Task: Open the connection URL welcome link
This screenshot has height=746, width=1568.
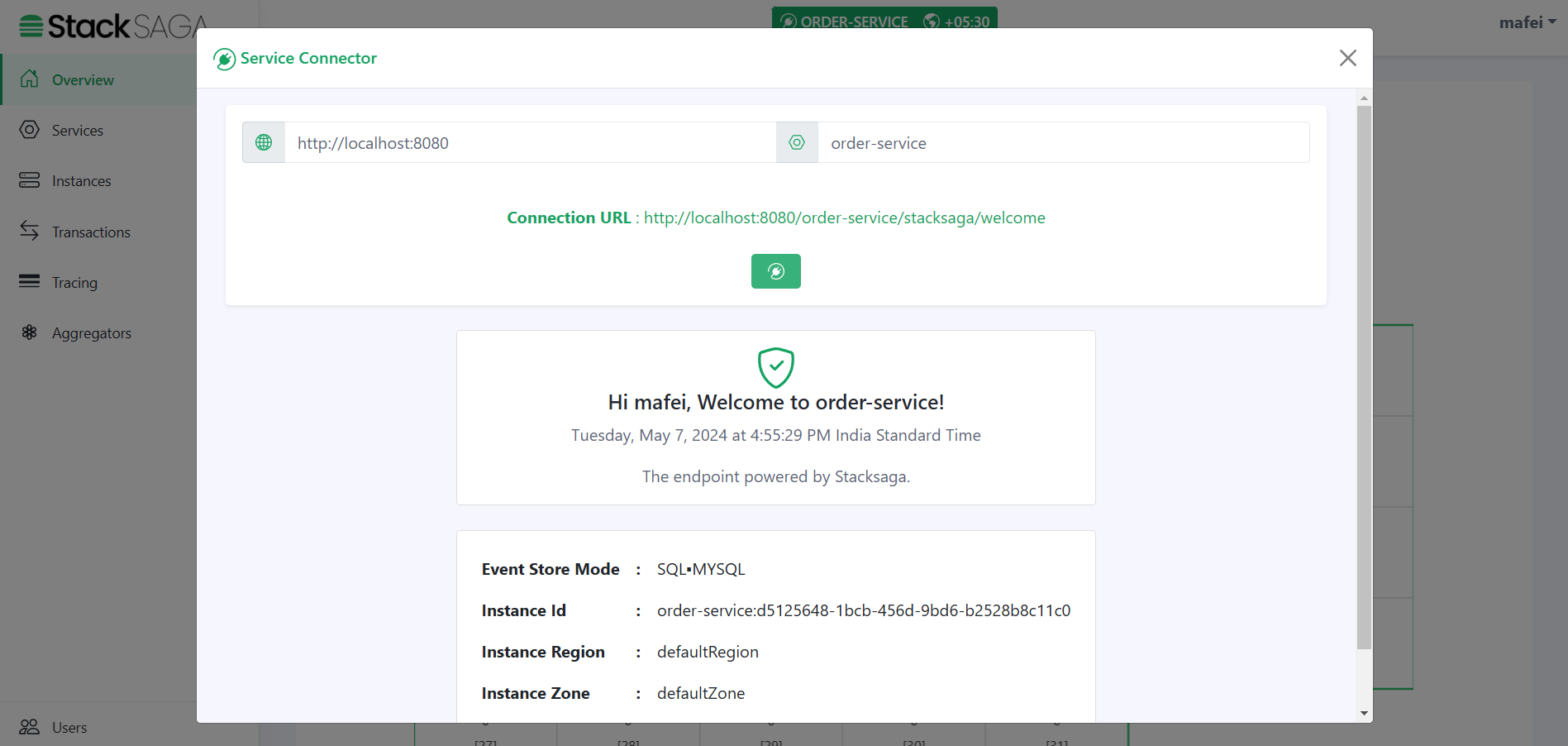Action: (x=845, y=218)
